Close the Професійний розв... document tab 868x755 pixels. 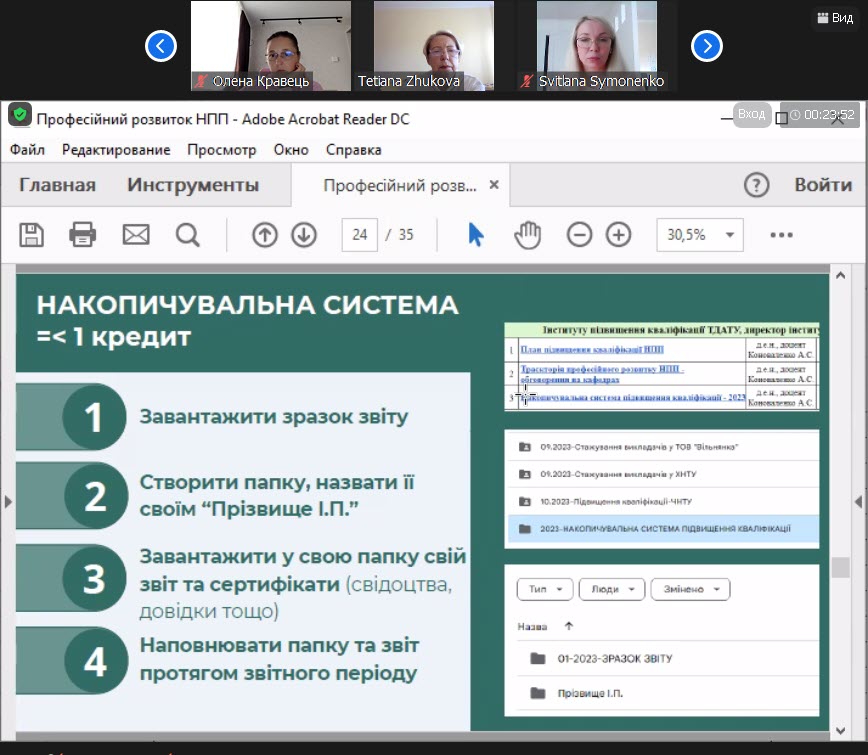click(494, 184)
